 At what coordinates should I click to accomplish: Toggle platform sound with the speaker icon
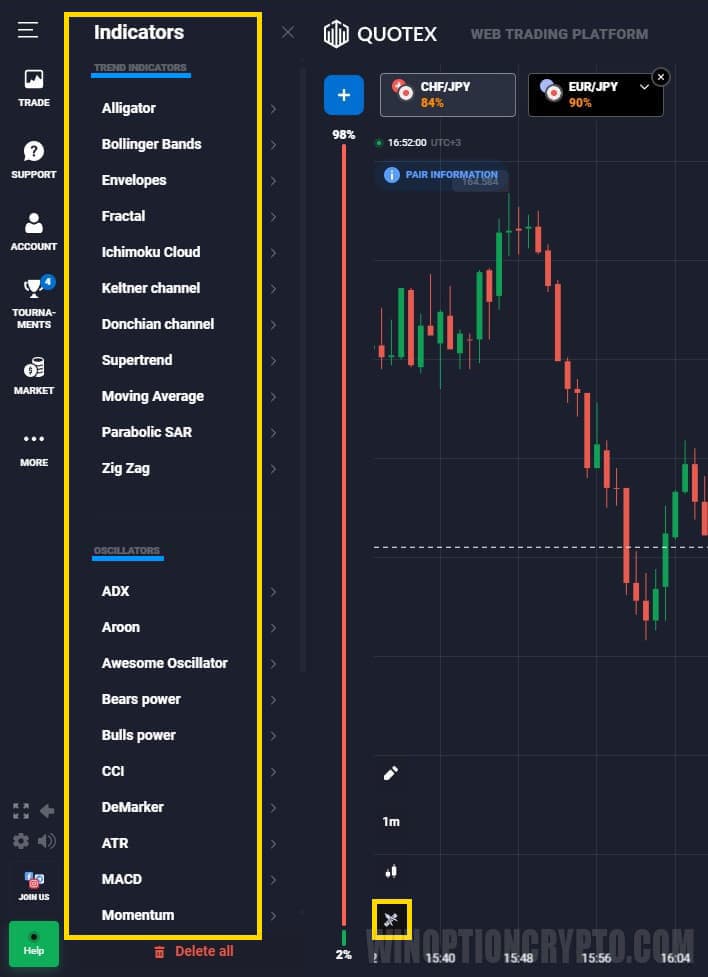[46, 841]
